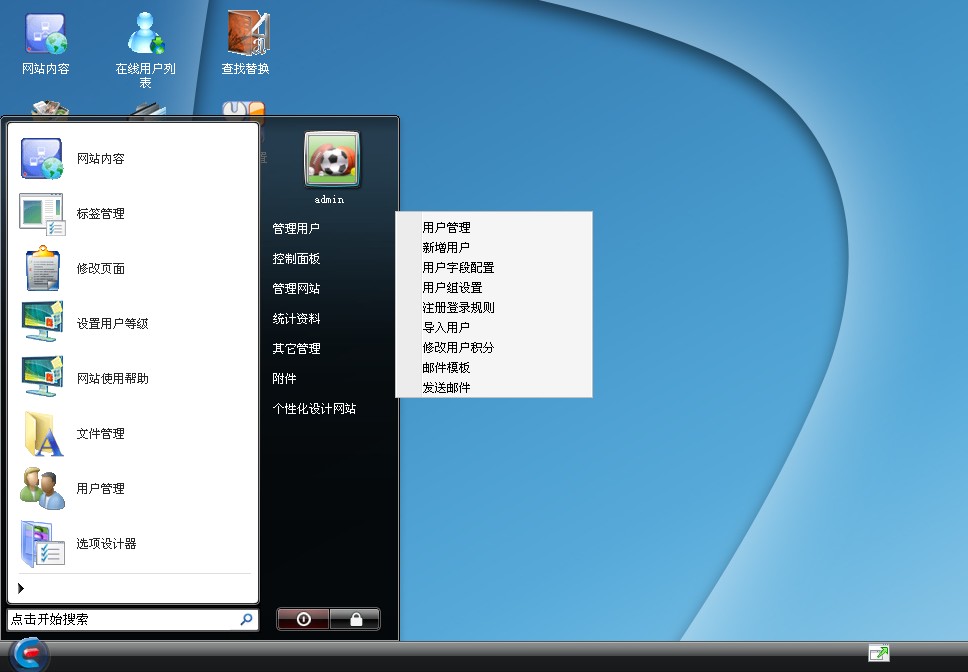Click the 点击开始搜索 search field
Image resolution: width=968 pixels, height=672 pixels.
click(122, 620)
